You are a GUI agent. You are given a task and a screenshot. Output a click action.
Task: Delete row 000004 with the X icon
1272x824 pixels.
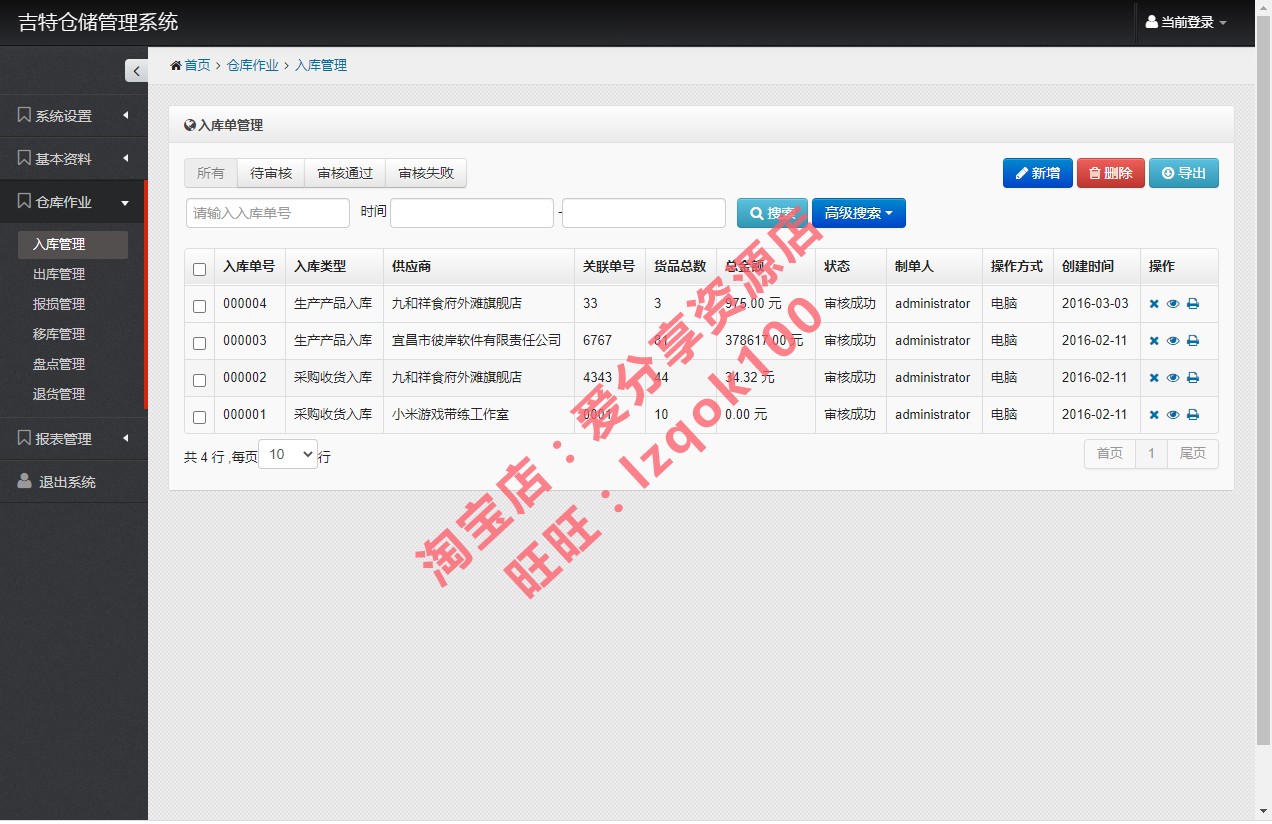[x=1154, y=304]
